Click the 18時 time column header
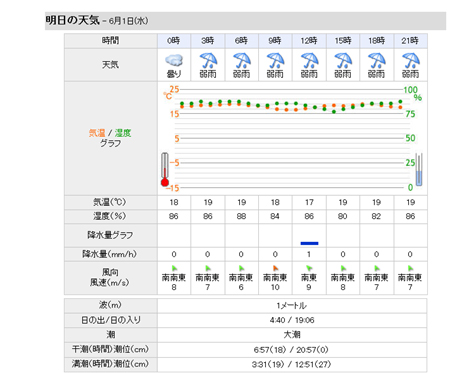The image size is (450, 373). point(377,41)
